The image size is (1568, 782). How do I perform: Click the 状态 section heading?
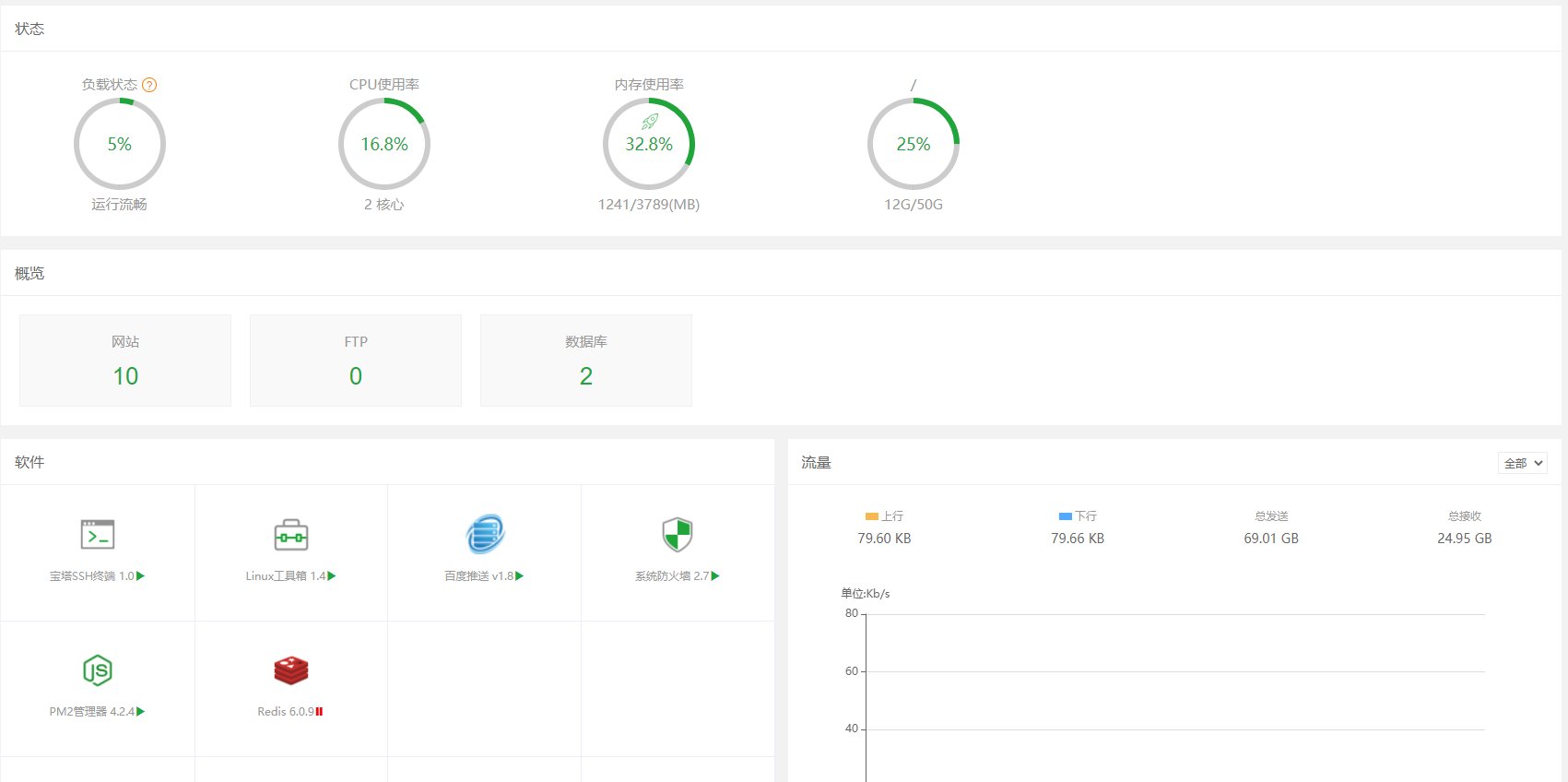coord(29,30)
